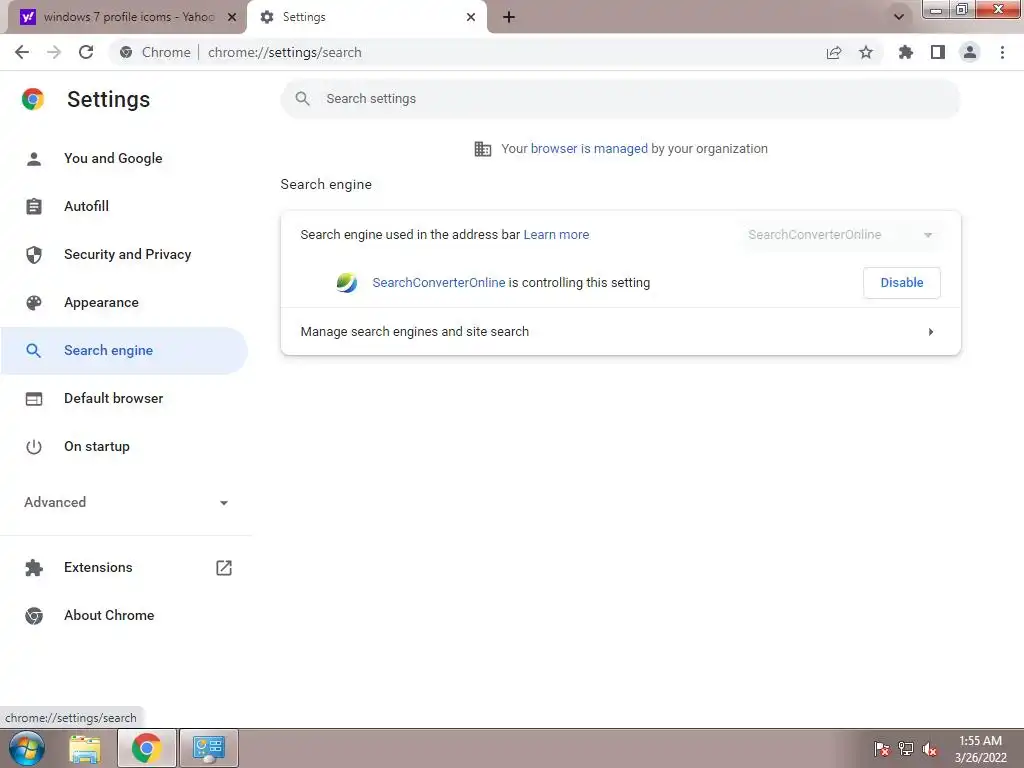Click the forward navigation arrow

54,52
